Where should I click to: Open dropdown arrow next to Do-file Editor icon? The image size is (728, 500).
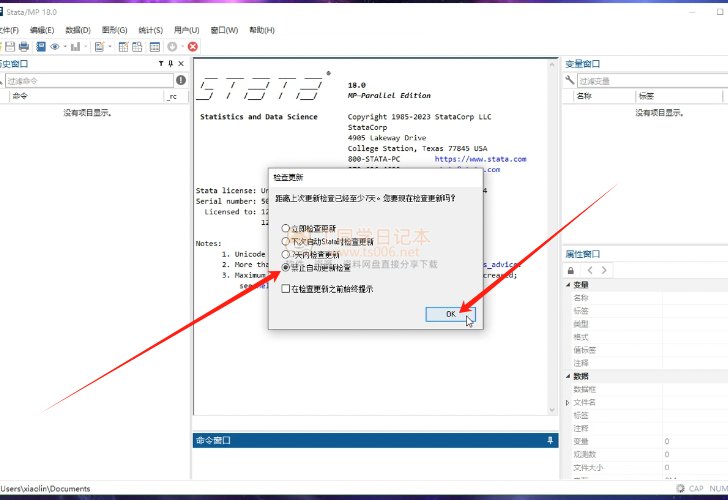pyautogui.click(x=110, y=46)
